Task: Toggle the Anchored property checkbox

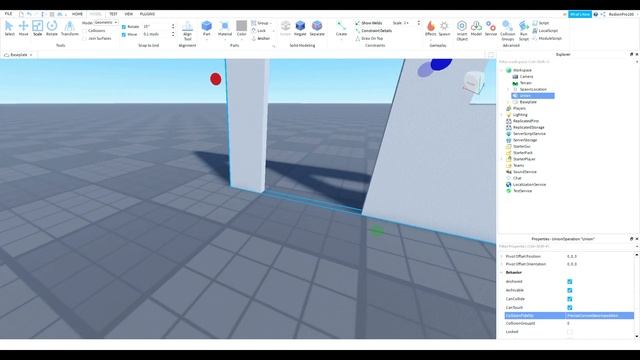Action: pos(570,282)
